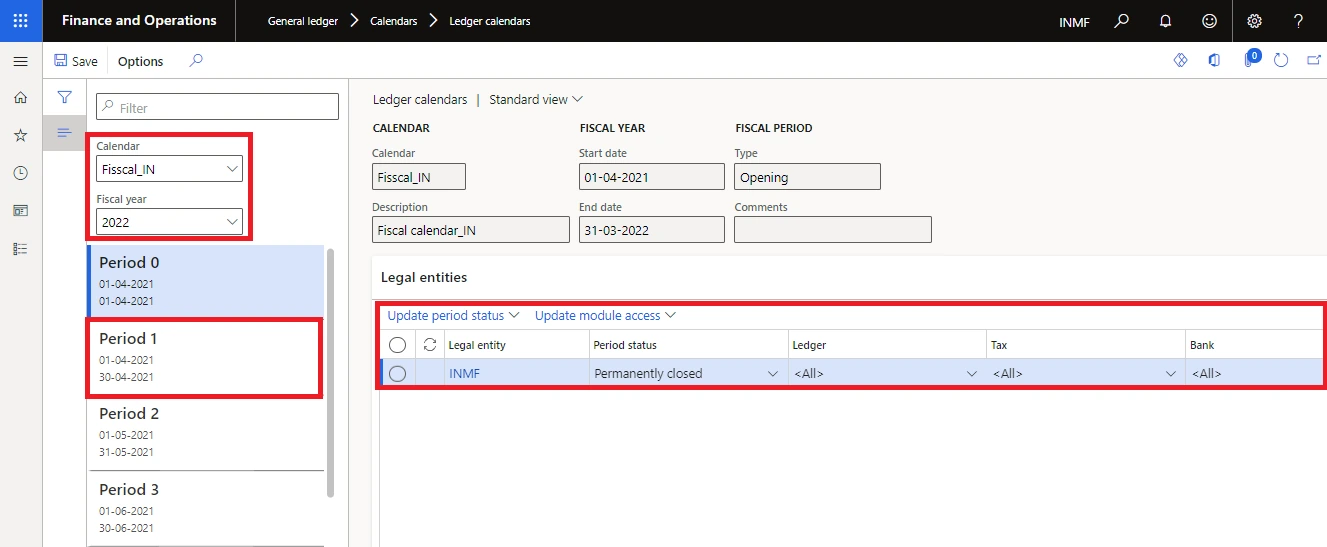Open the Help question mark

1298,20
